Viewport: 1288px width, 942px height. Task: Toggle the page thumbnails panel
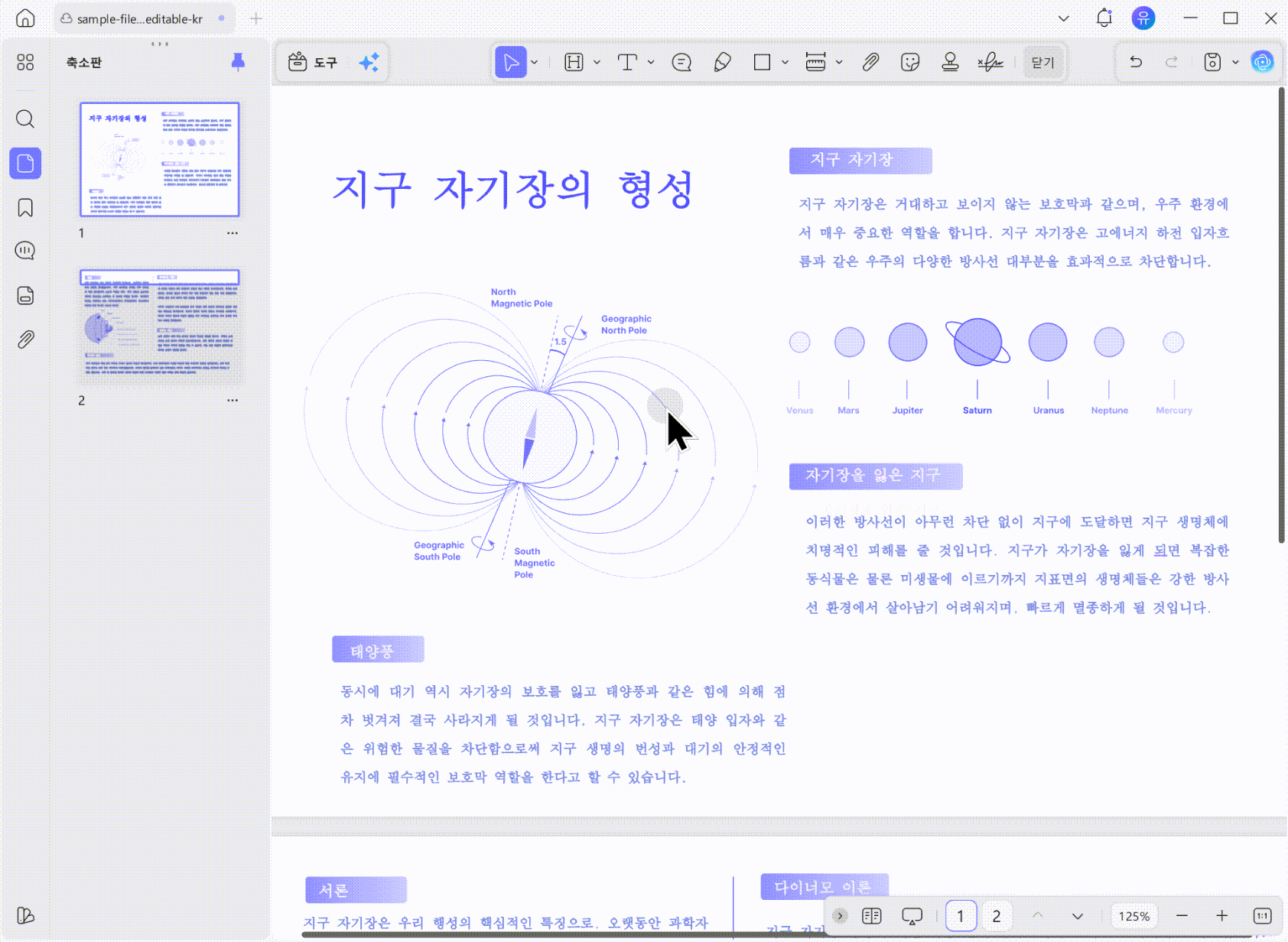point(25,163)
